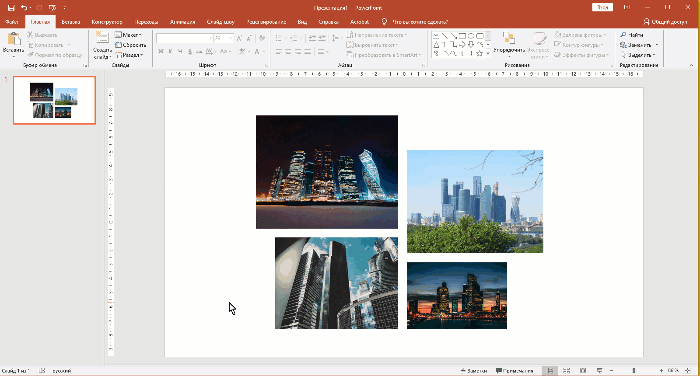Click the numbered list icon
This screenshot has width=700, height=376.
pyautogui.click(x=295, y=38)
